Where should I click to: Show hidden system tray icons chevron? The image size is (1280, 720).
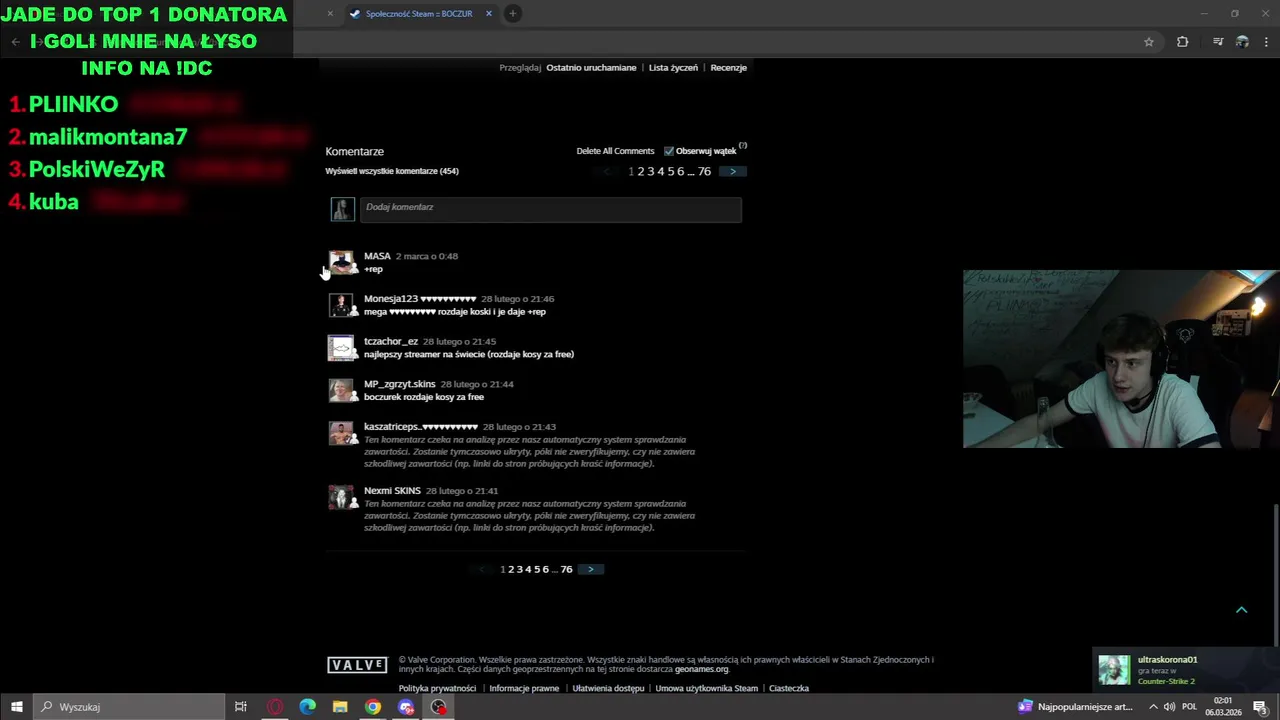tap(1153, 707)
